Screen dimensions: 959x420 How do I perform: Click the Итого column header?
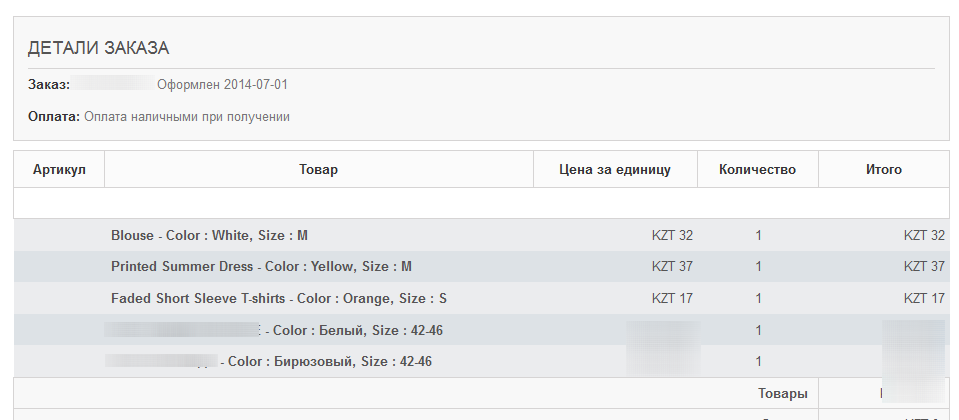[x=884, y=170]
